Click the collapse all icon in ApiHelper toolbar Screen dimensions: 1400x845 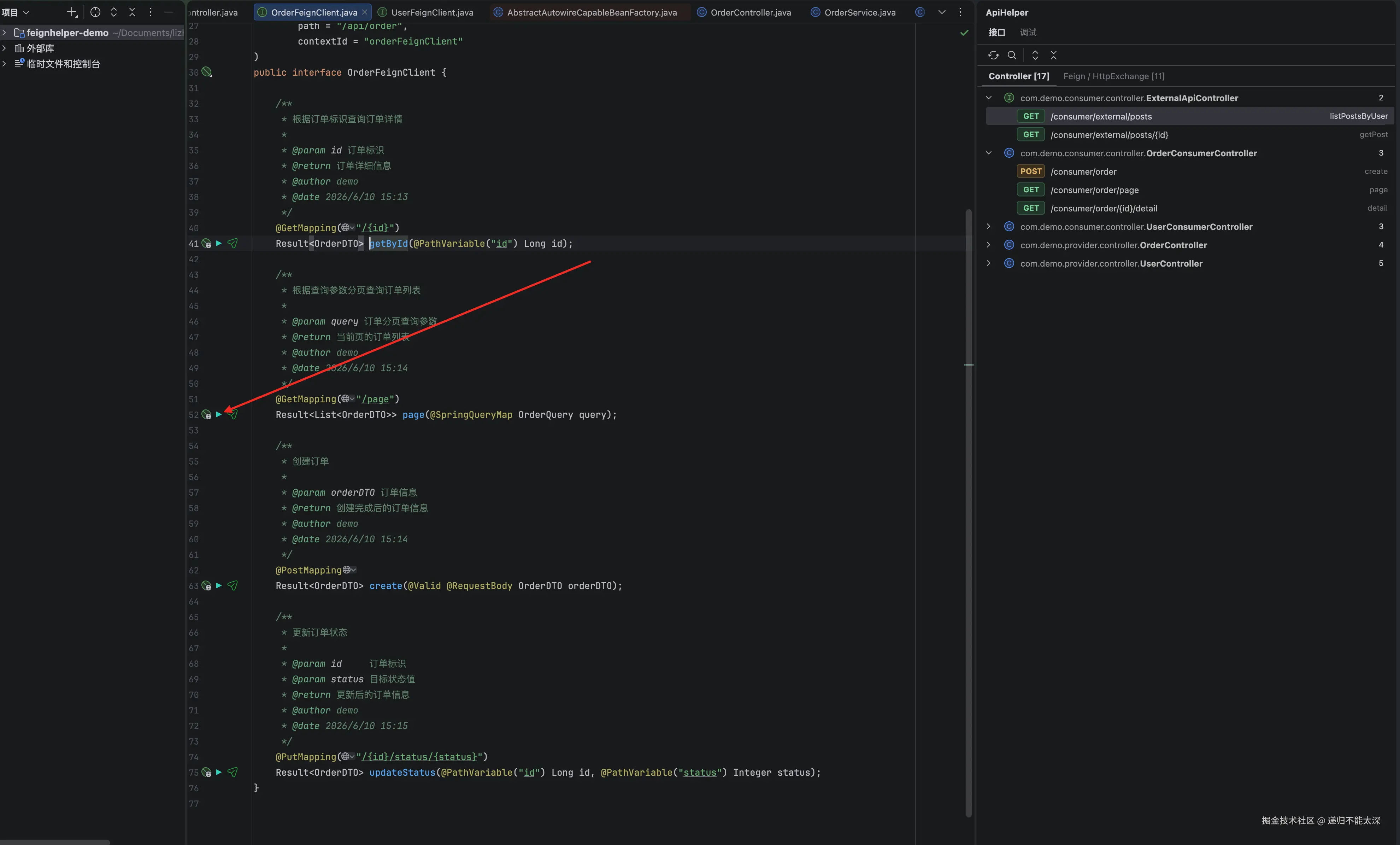tap(1054, 55)
